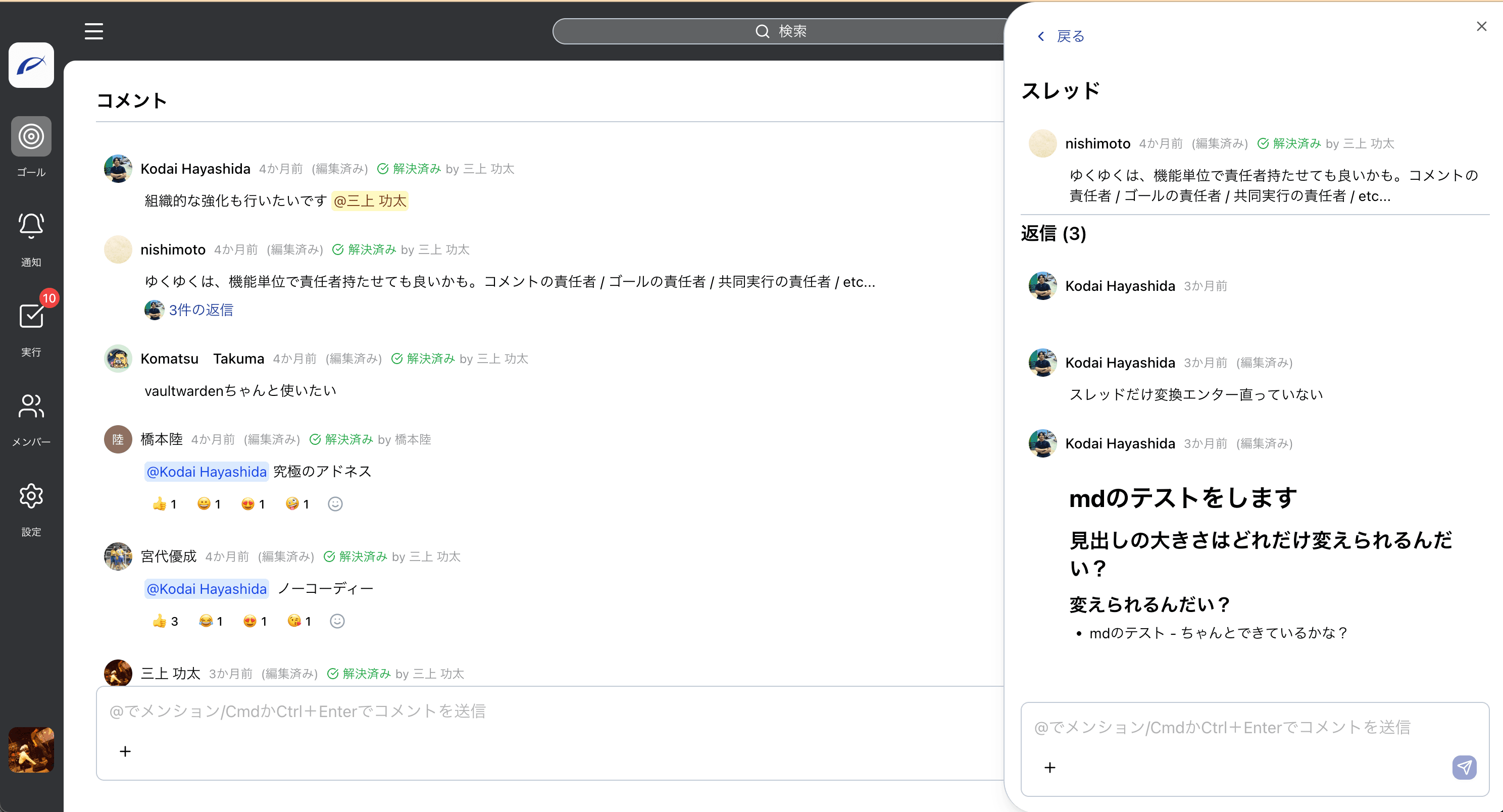Open the ゴール section in sidebar
The width and height of the screenshot is (1503, 812).
(x=30, y=136)
